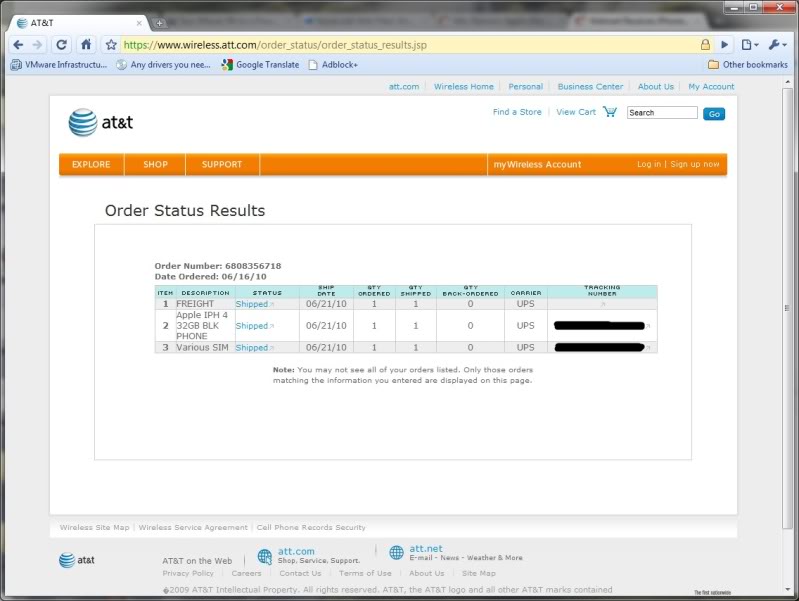
Task: Bookmark this page with the star icon
Action: 111,45
